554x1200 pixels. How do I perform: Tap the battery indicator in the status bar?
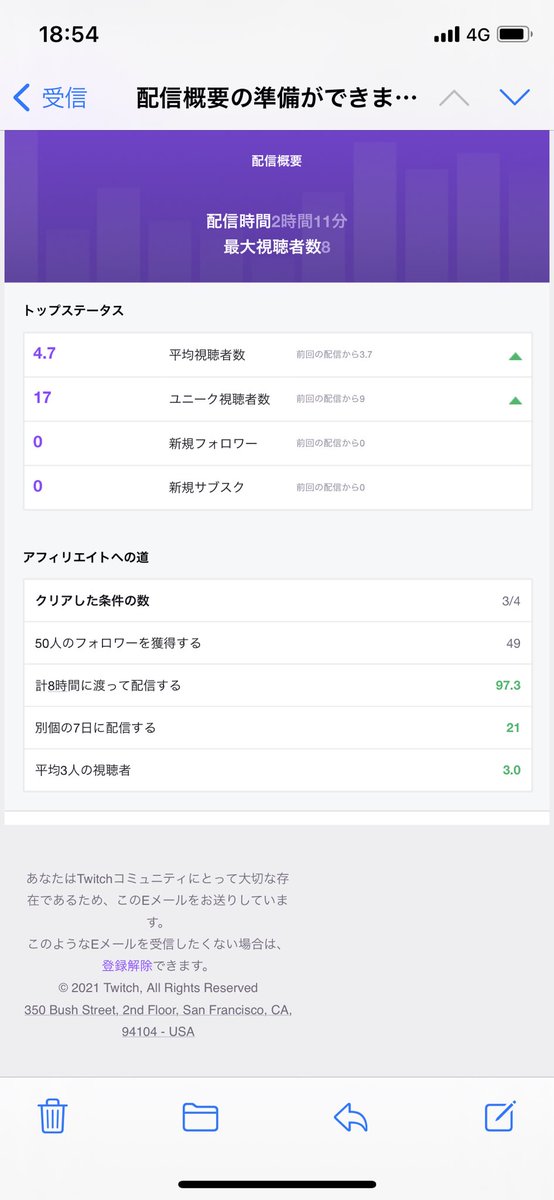[514, 34]
